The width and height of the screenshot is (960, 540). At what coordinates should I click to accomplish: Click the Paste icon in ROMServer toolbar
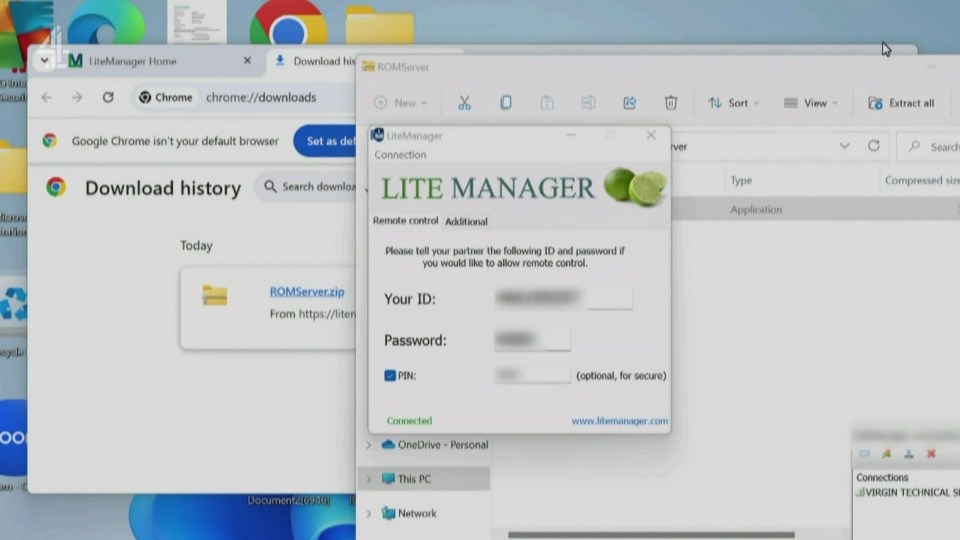tap(547, 103)
